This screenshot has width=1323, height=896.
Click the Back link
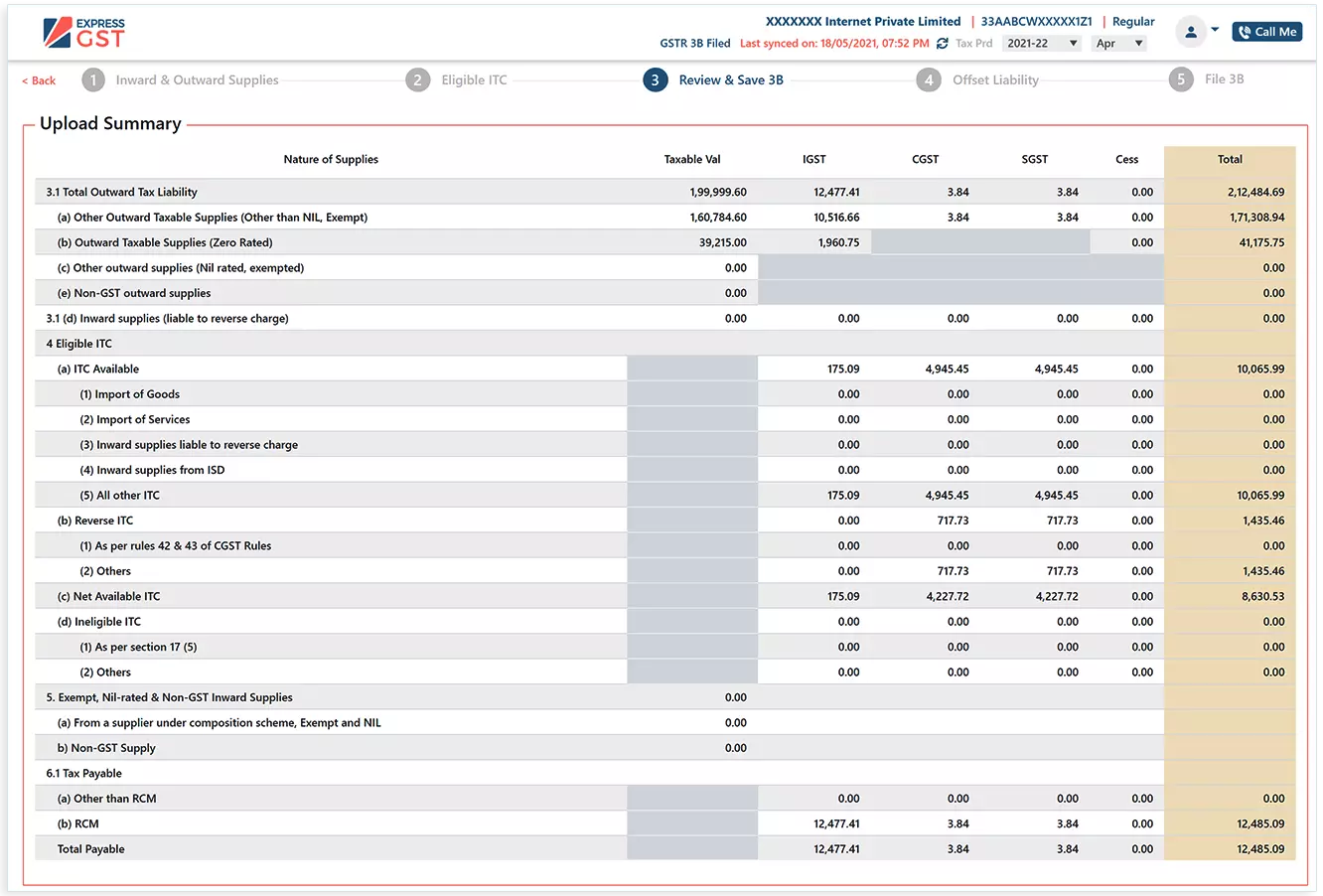click(x=37, y=79)
